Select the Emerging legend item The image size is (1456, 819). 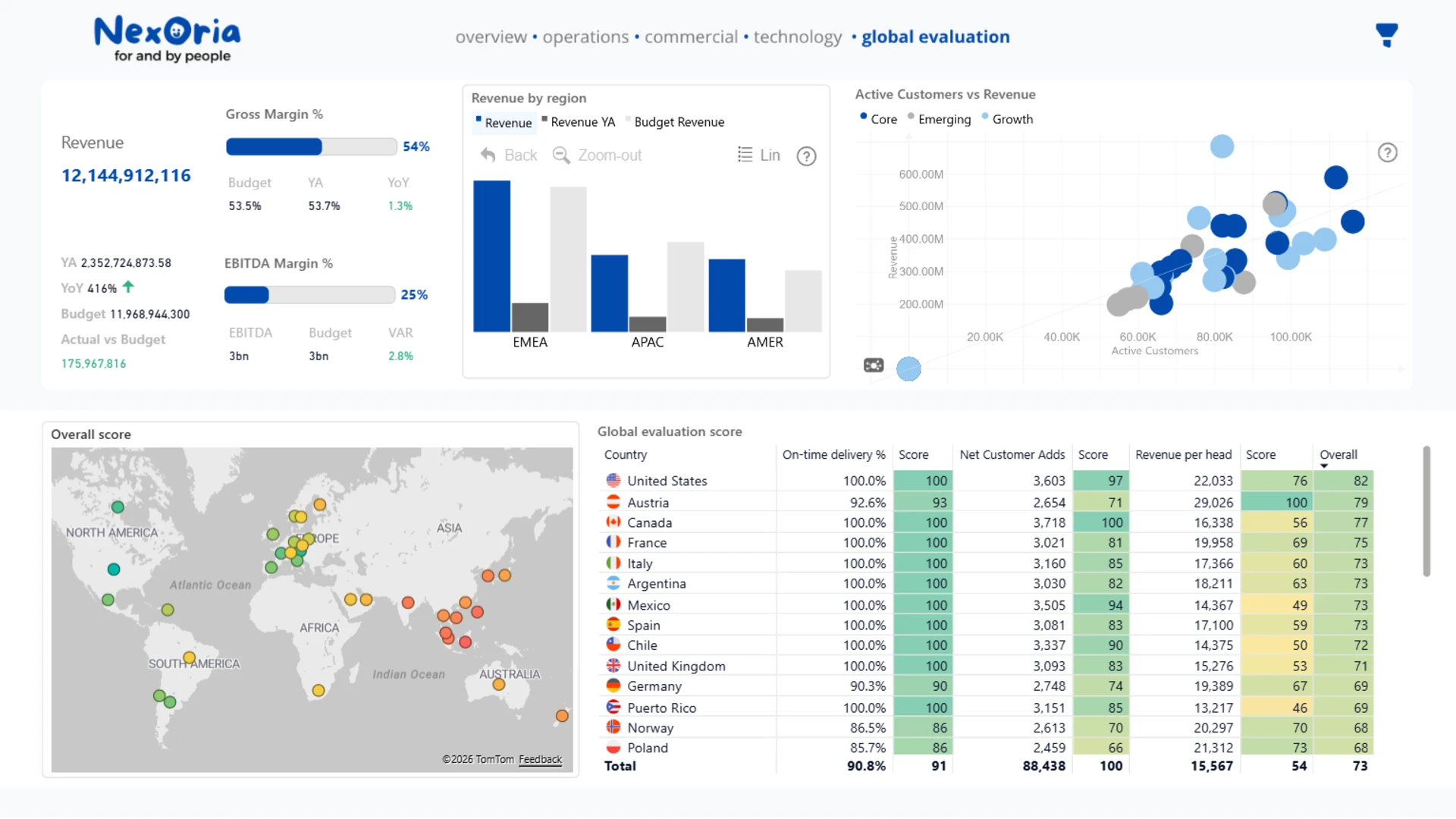pos(943,119)
